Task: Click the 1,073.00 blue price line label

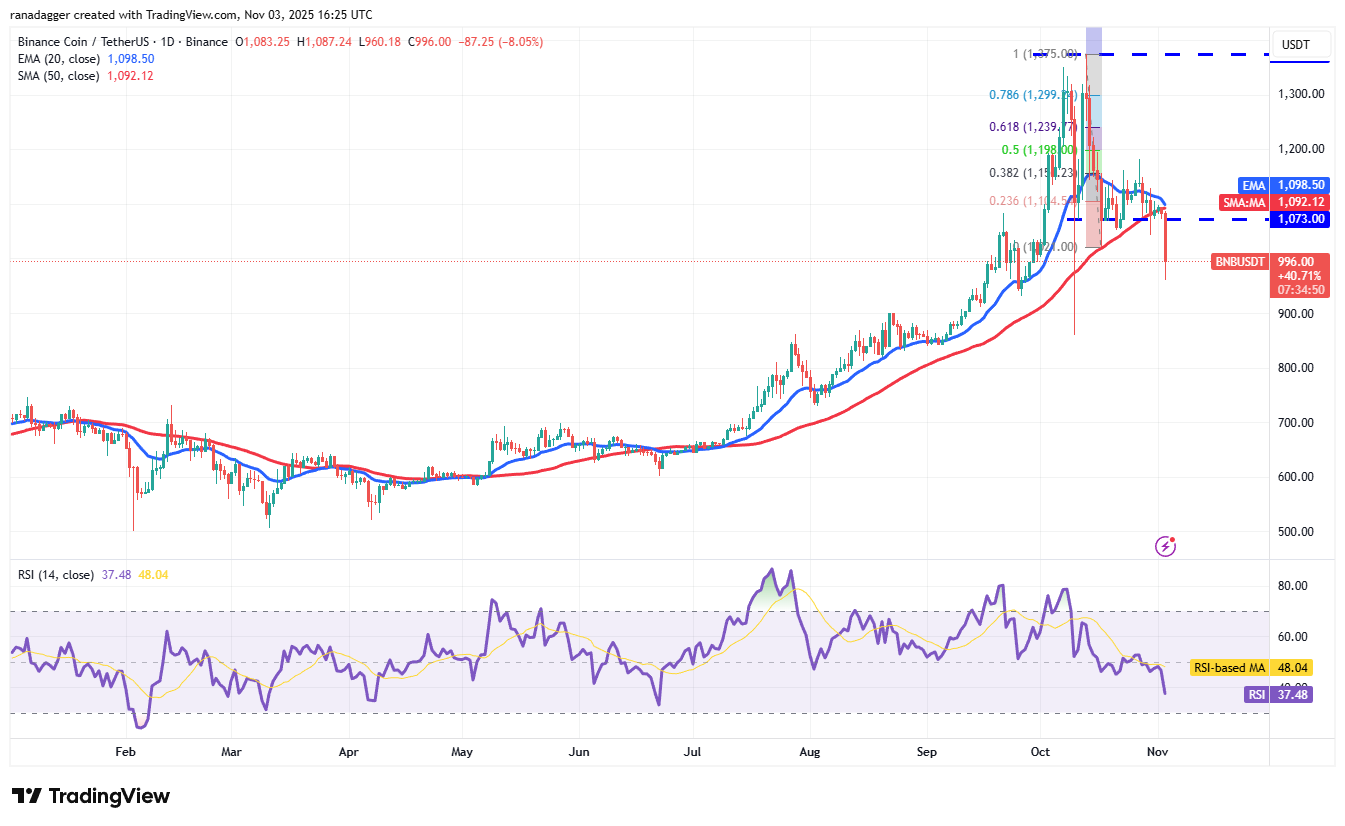Action: click(x=1299, y=219)
